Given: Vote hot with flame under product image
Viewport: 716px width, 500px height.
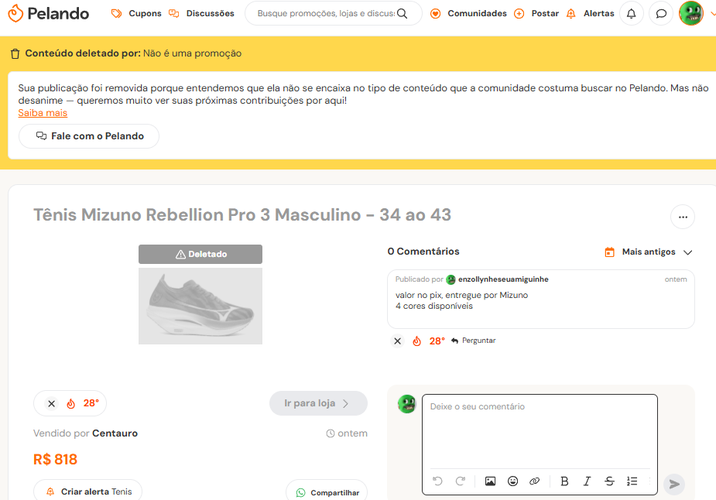Looking at the screenshot, I should [x=71, y=404].
